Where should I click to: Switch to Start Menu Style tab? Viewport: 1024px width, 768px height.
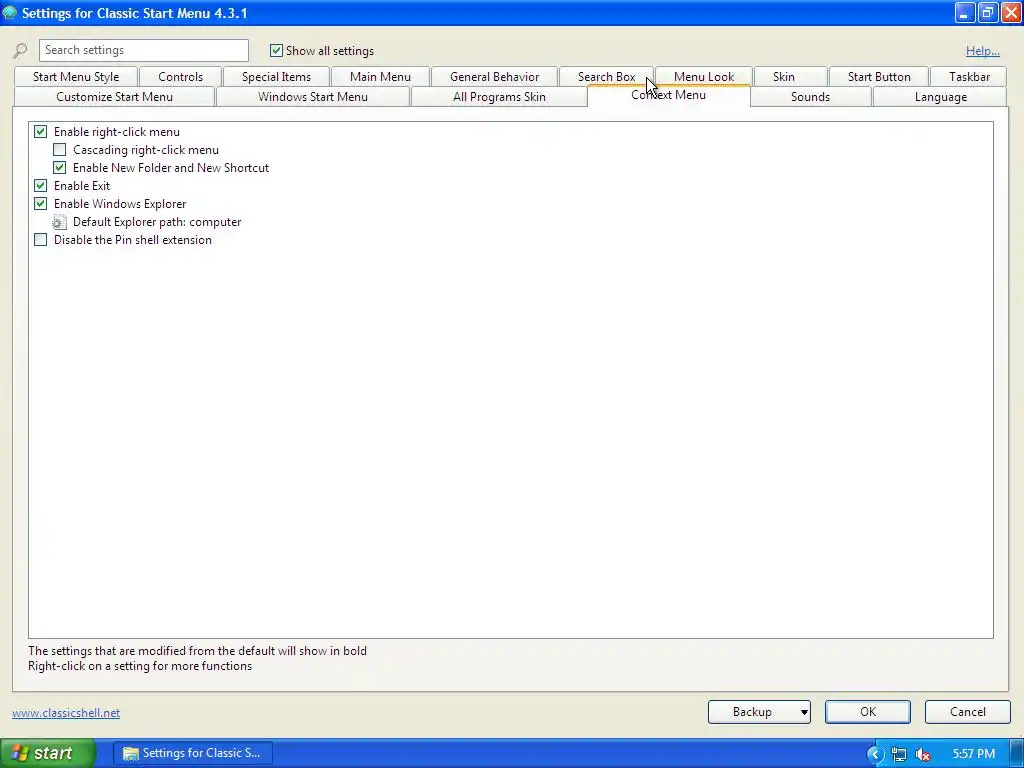(76, 76)
